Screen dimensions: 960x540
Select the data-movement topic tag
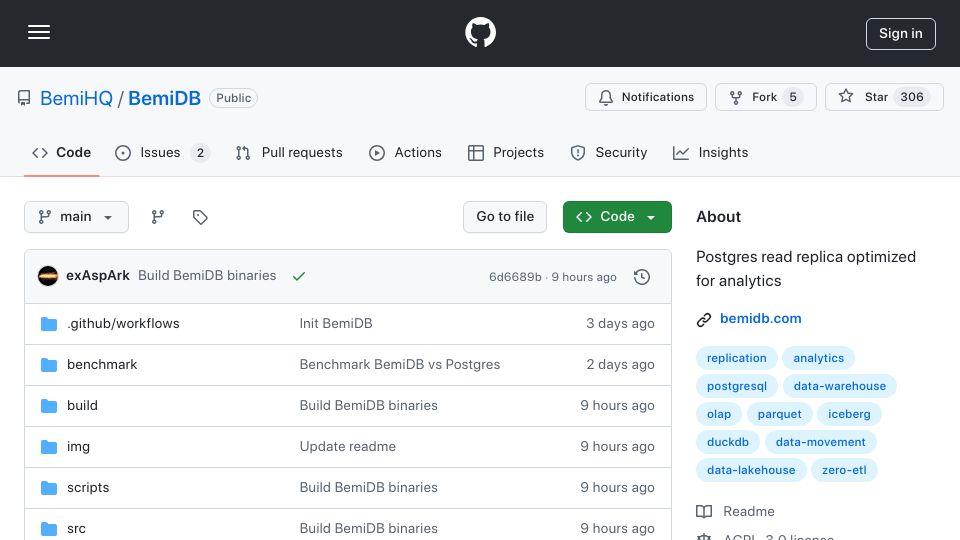[x=820, y=442]
